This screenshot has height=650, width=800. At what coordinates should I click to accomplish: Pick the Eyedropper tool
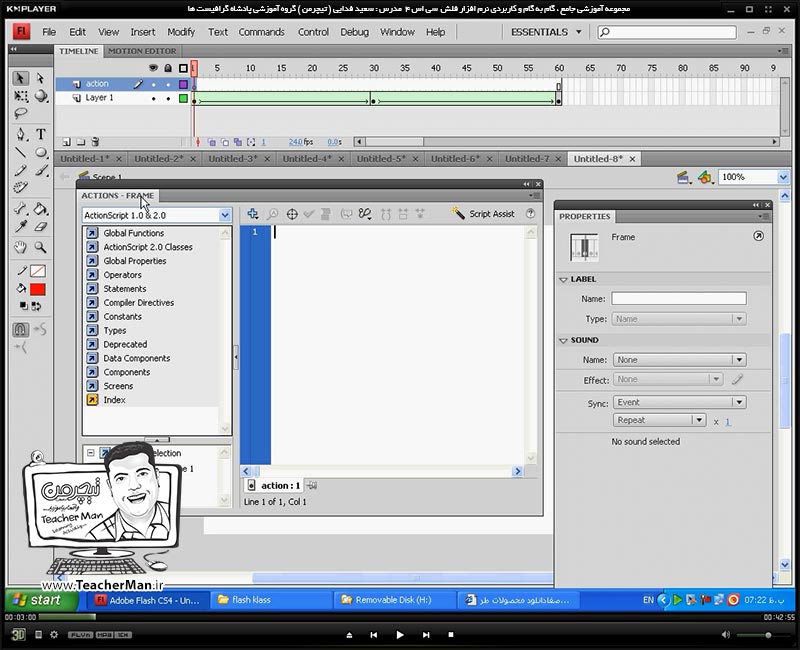point(20,226)
